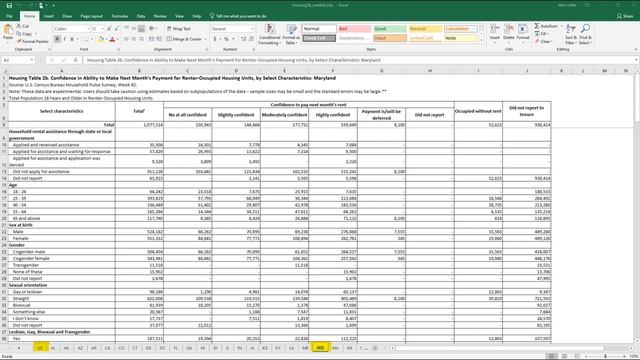Apply Accounting dollar format
640x360 pixels.
pyautogui.click(x=215, y=39)
